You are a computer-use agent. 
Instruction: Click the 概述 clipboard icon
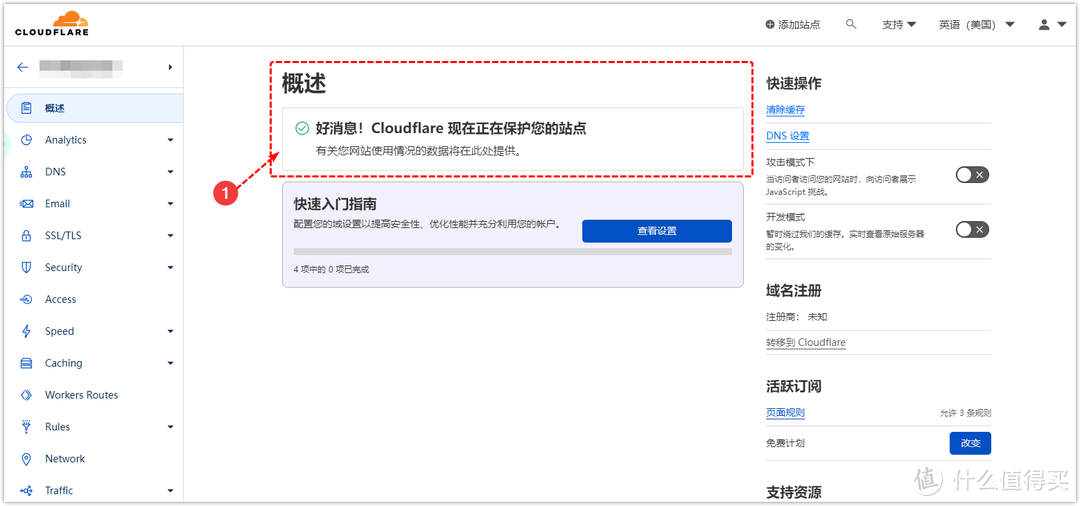[27, 108]
